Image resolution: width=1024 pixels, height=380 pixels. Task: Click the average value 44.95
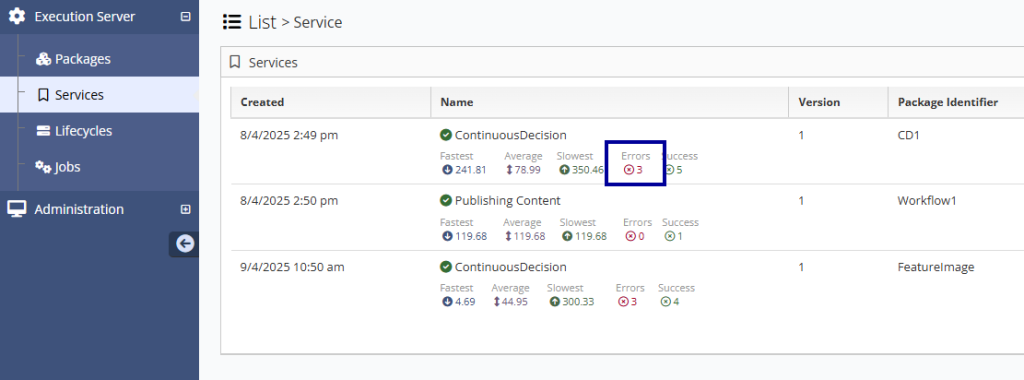515,302
